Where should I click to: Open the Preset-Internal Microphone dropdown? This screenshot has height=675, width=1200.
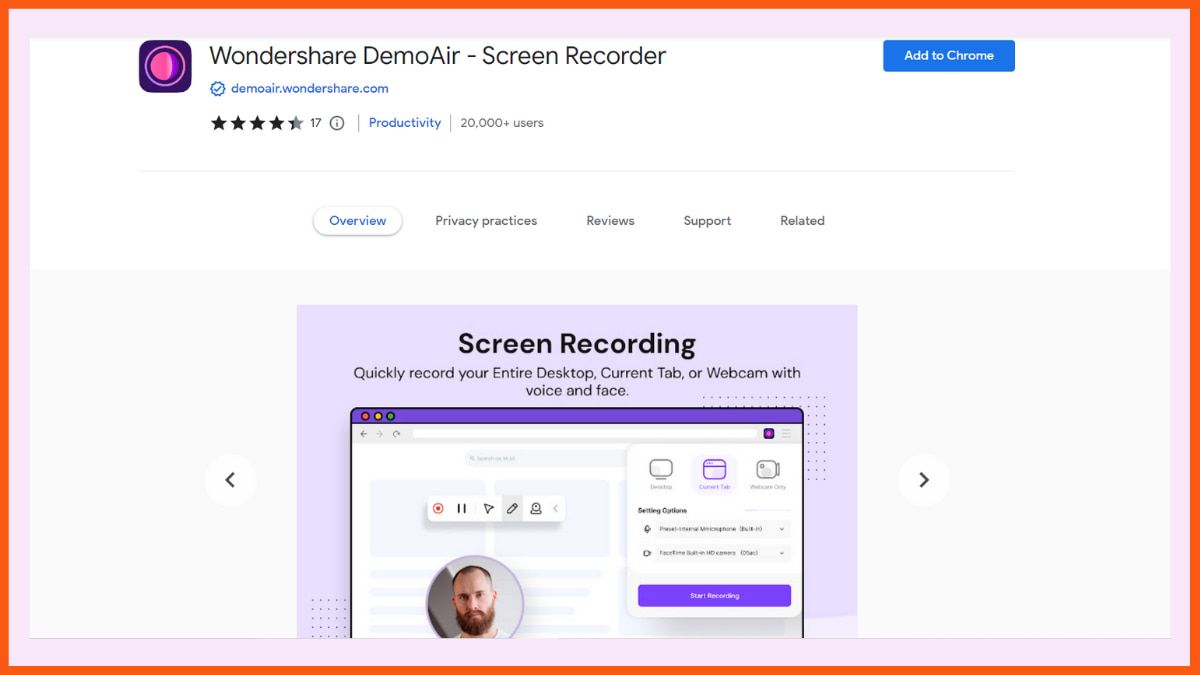tap(782, 528)
